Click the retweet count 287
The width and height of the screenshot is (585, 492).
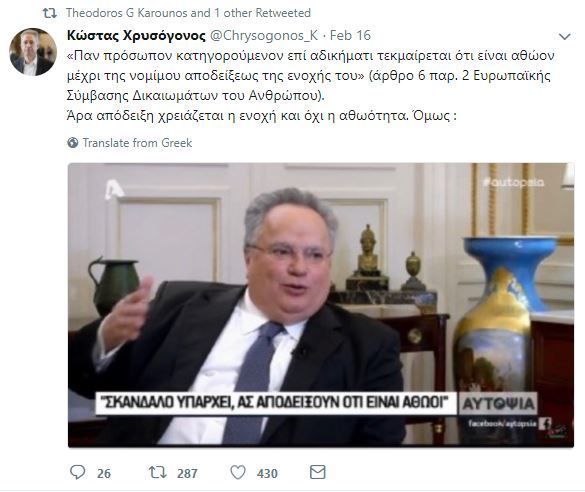point(187,473)
